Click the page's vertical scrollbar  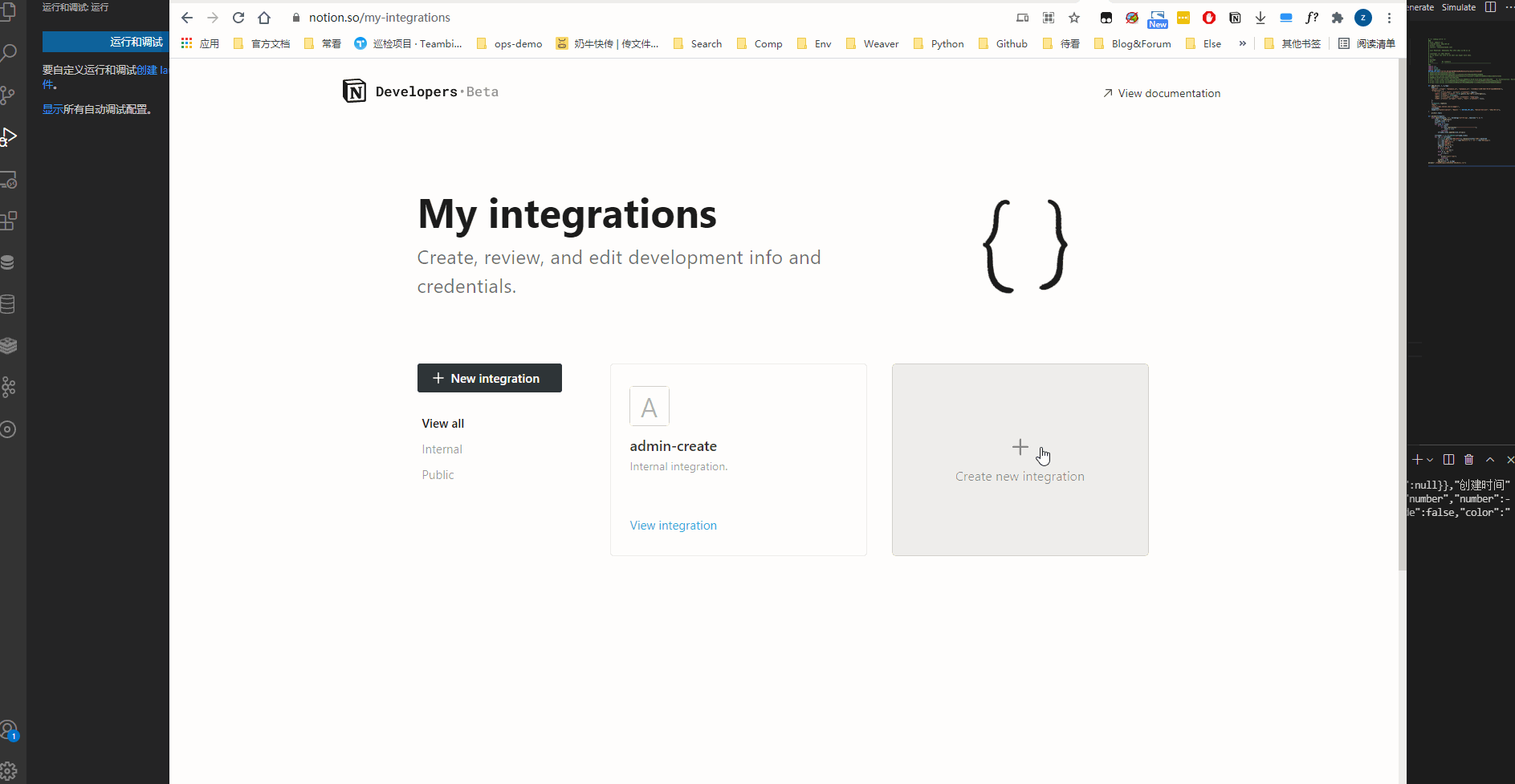(1402, 321)
